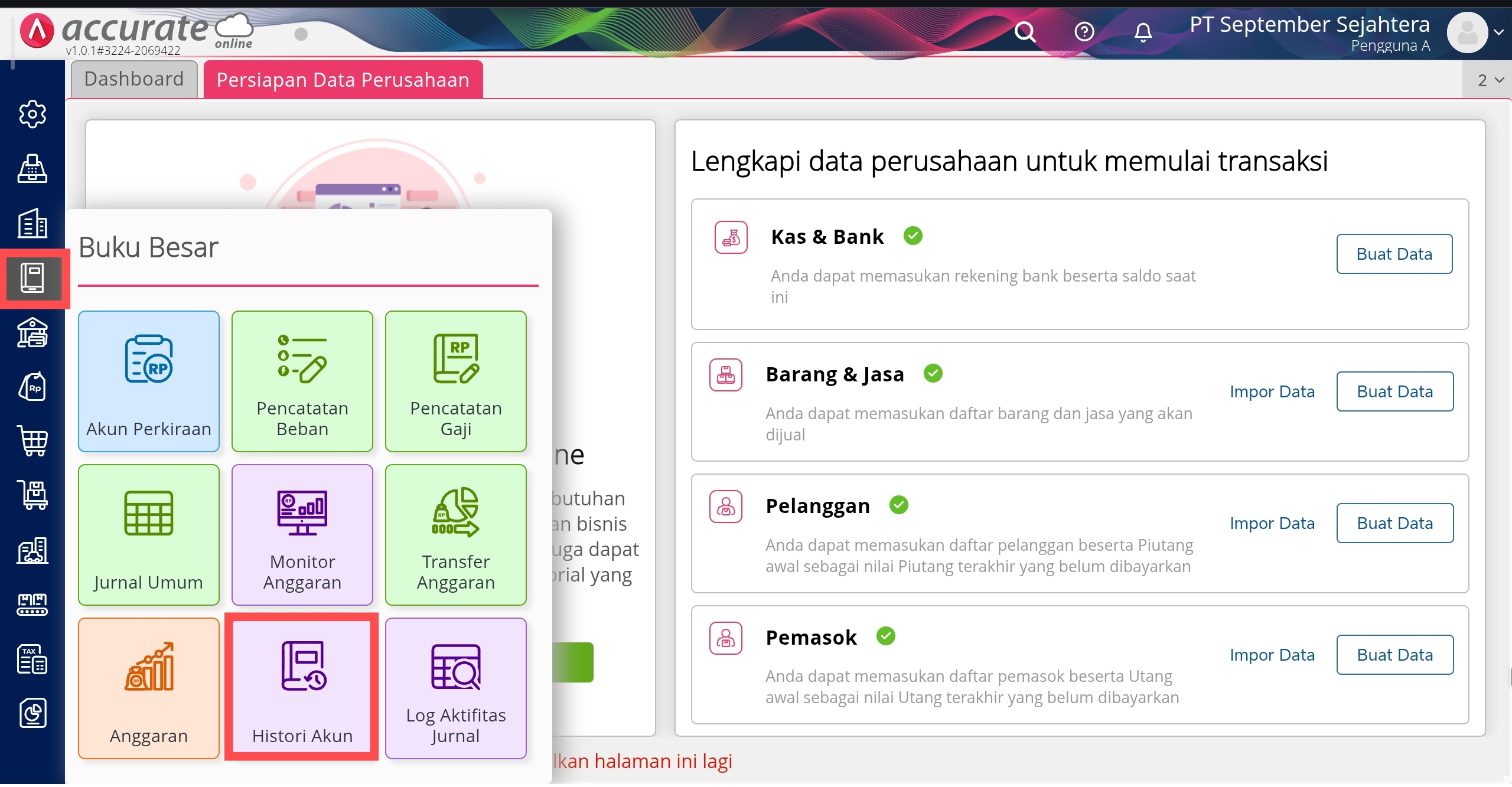Open Transfer Anggaran tile

(455, 535)
